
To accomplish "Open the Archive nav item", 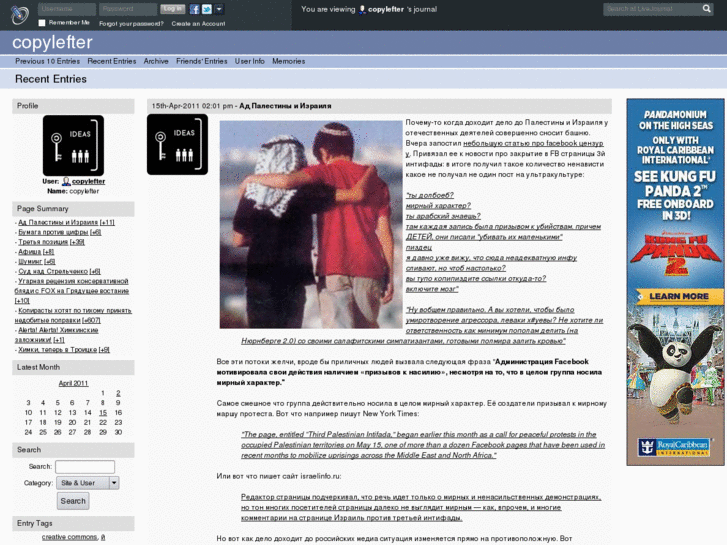I will pyautogui.click(x=156, y=61).
